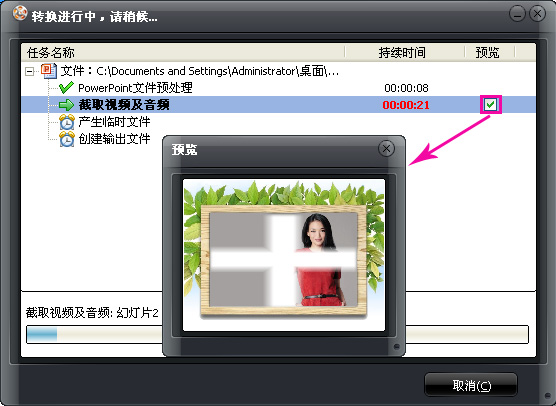Click the slide preview image thumbnail
Screen dimensions: 556x406
pos(284,255)
